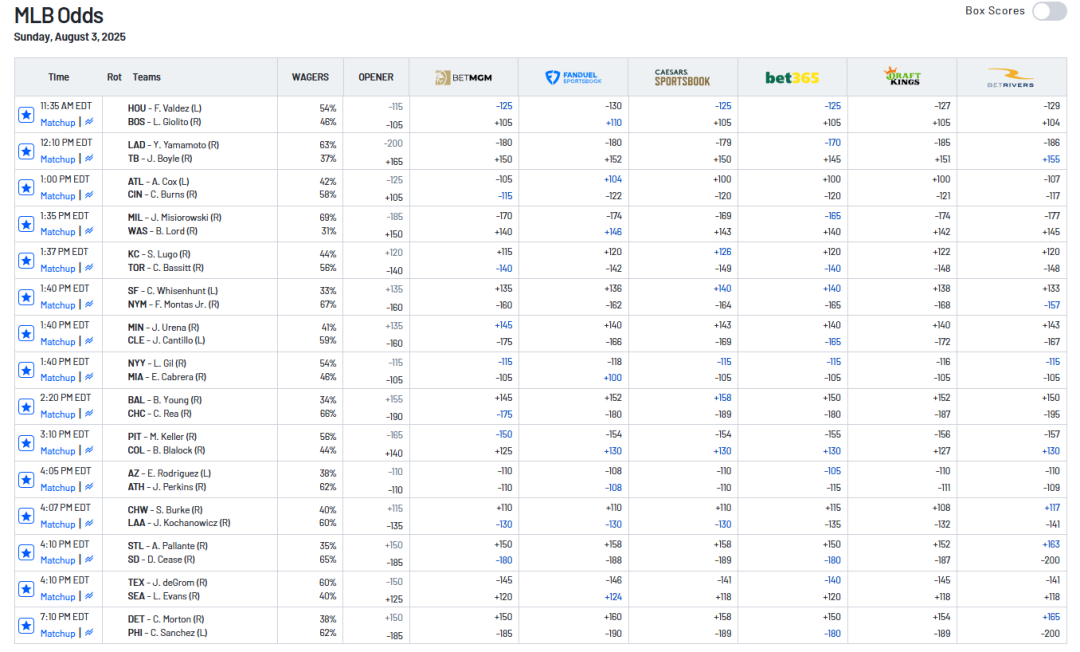Click the bet365 logo header
This screenshot has width=1080, height=652.
[792, 78]
